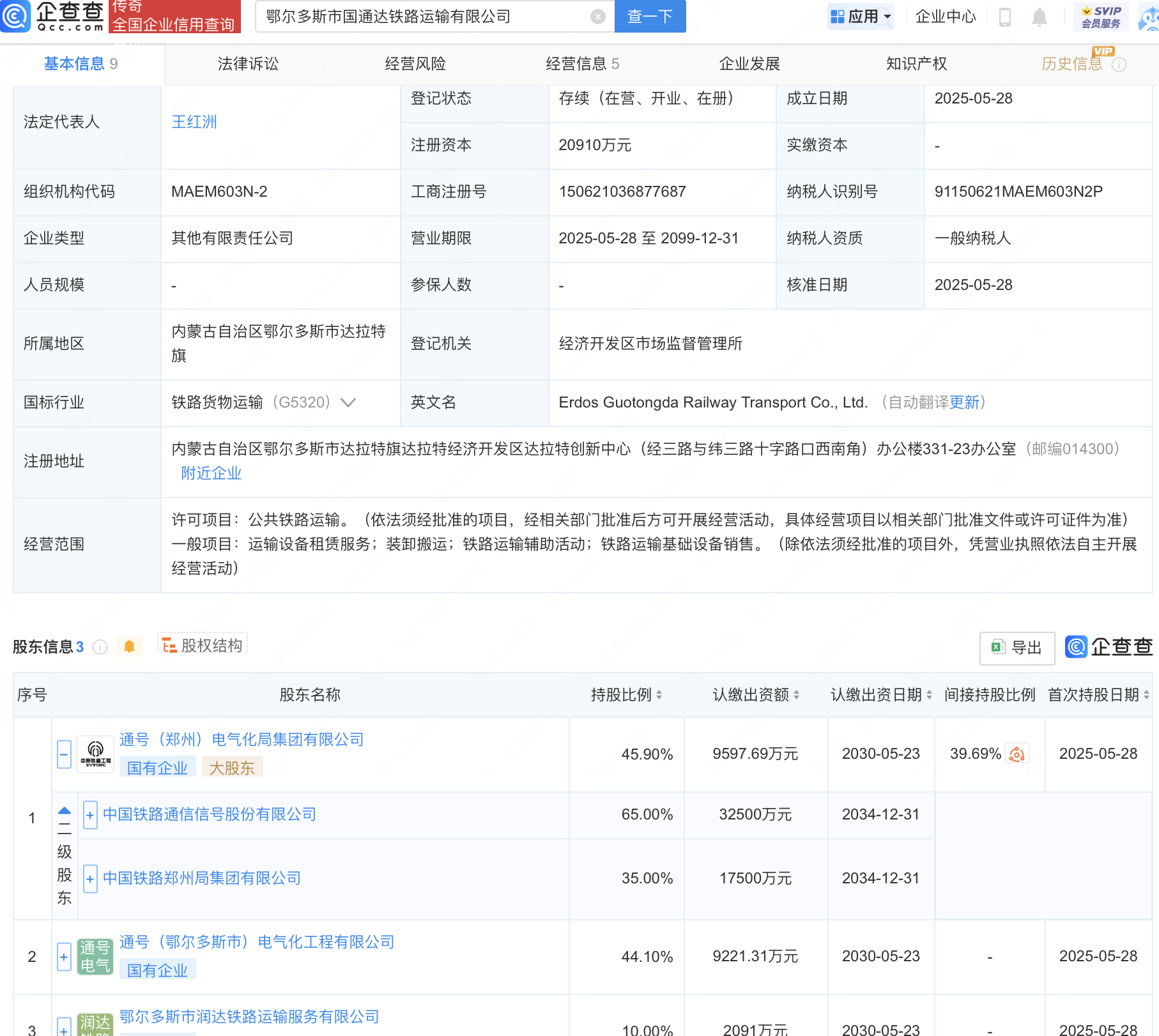Collapse the 通号（郑州）电气化局 shareholder row
The width and height of the screenshot is (1159, 1036).
tap(64, 754)
